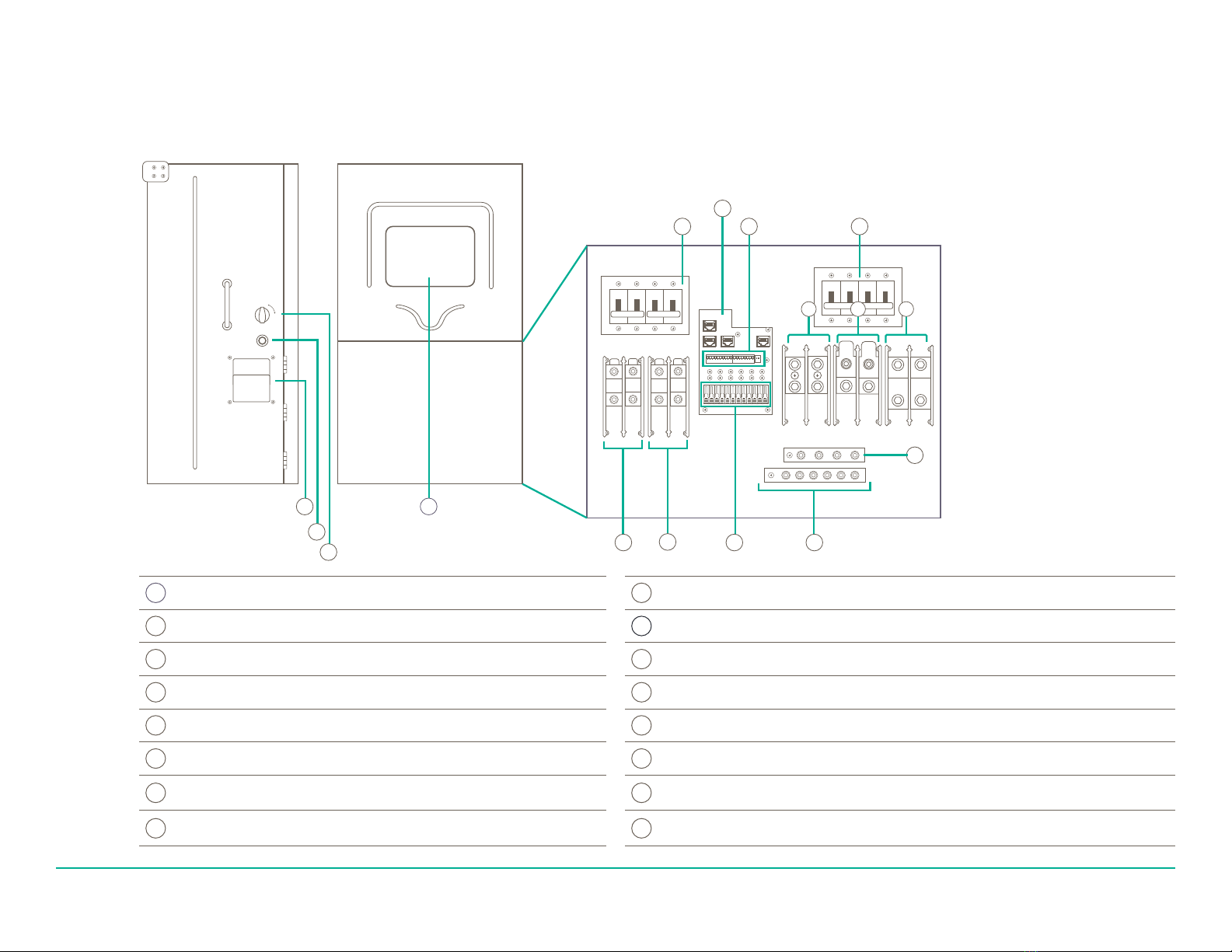Click the twelve-position terminal block outlined in green

[x=735, y=393]
